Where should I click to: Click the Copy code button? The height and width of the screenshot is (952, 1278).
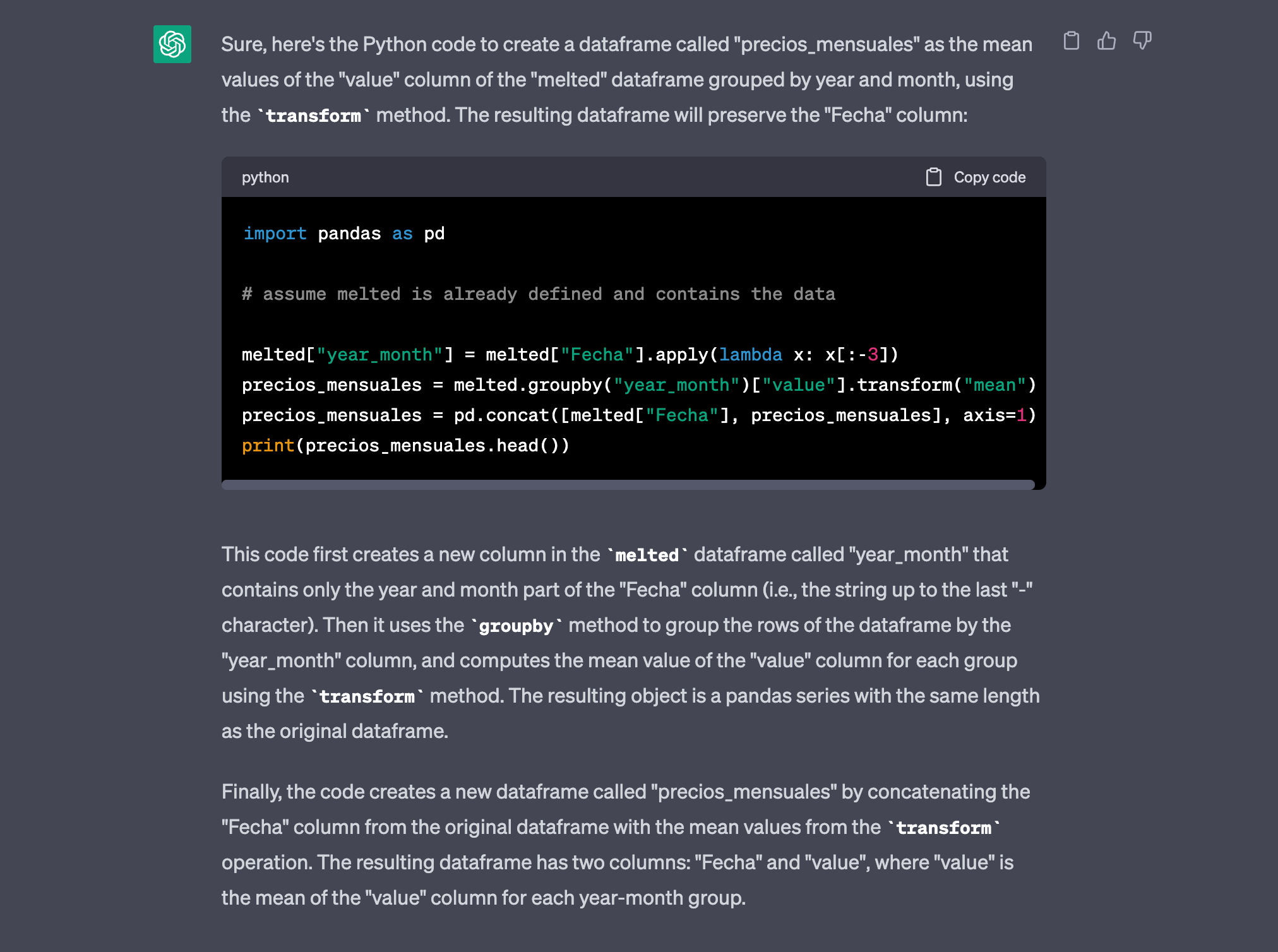(976, 177)
